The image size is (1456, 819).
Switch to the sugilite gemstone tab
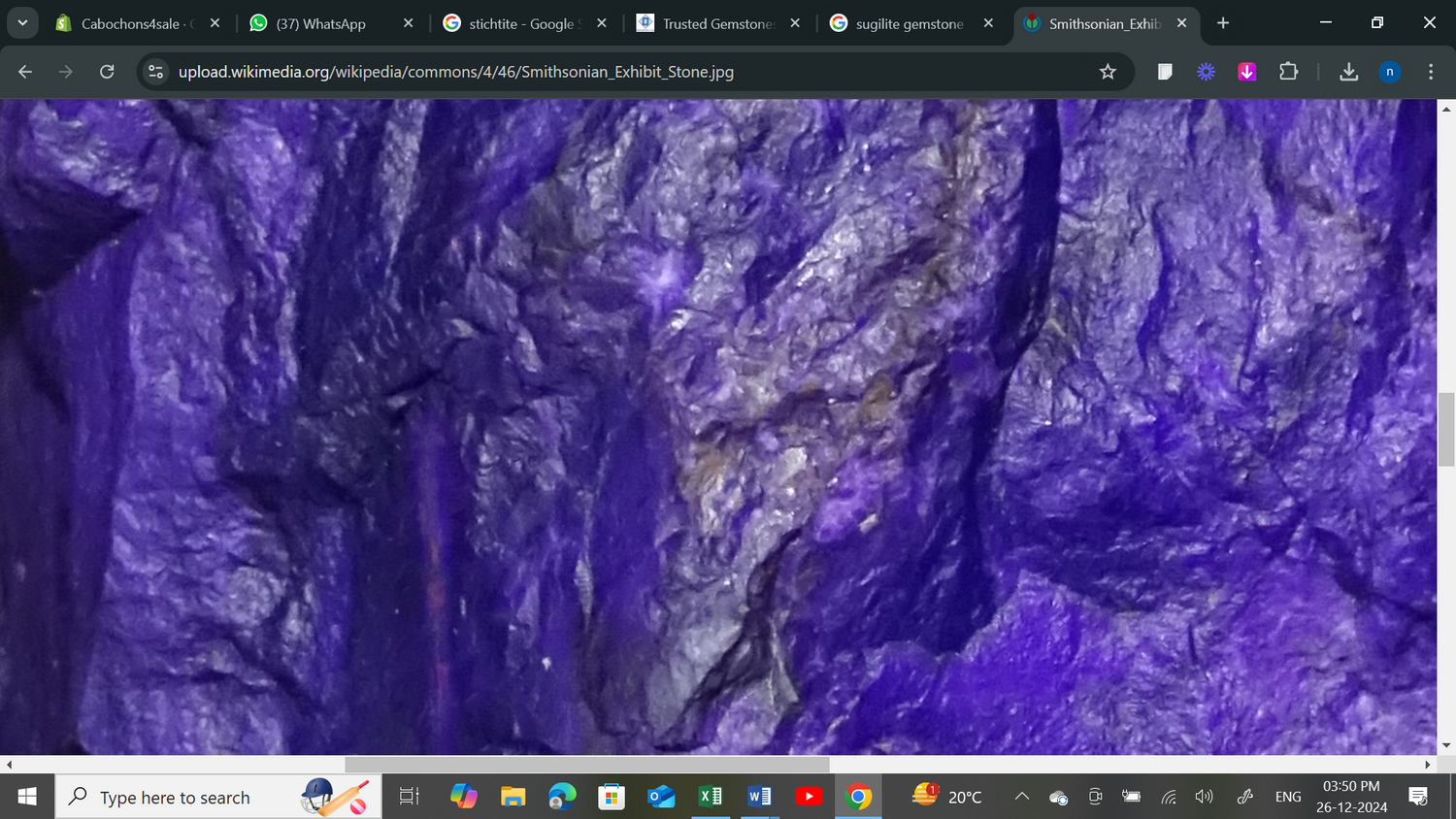(x=910, y=23)
